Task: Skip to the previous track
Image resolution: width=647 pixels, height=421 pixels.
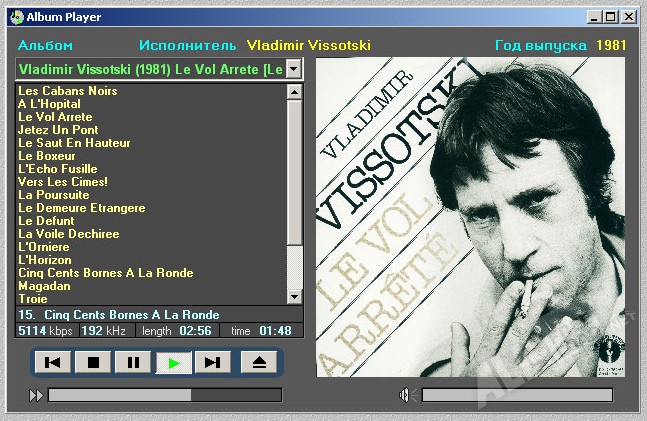Action: [52, 362]
